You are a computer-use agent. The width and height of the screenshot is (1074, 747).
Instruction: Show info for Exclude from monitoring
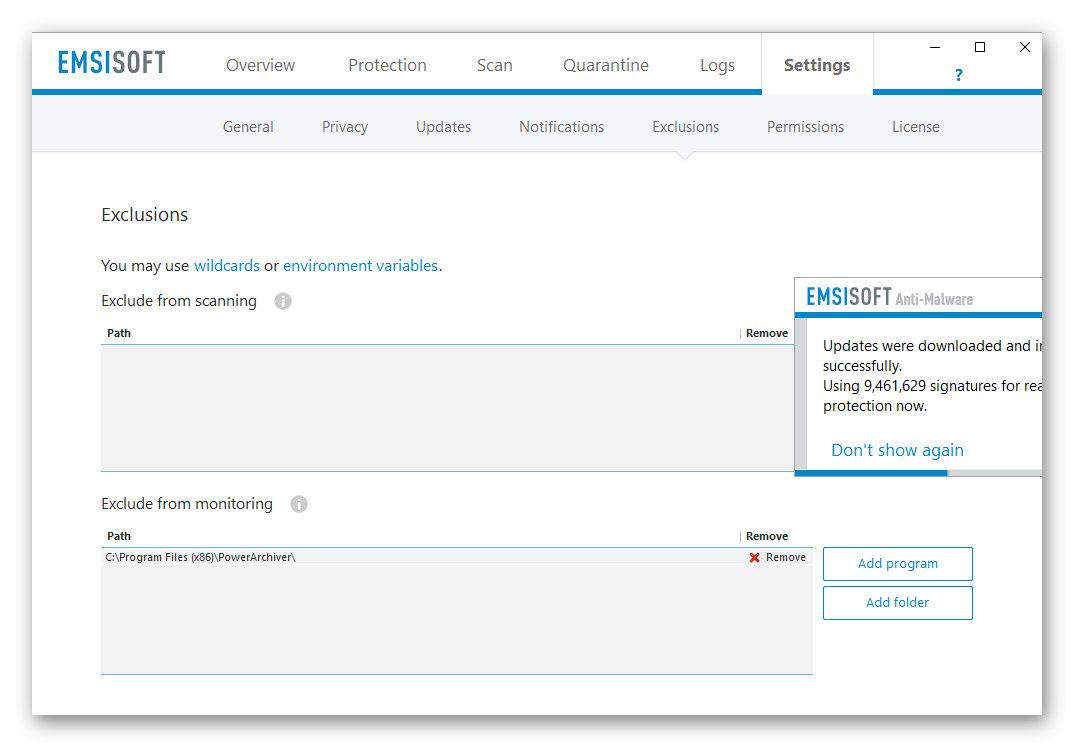pyautogui.click(x=299, y=504)
